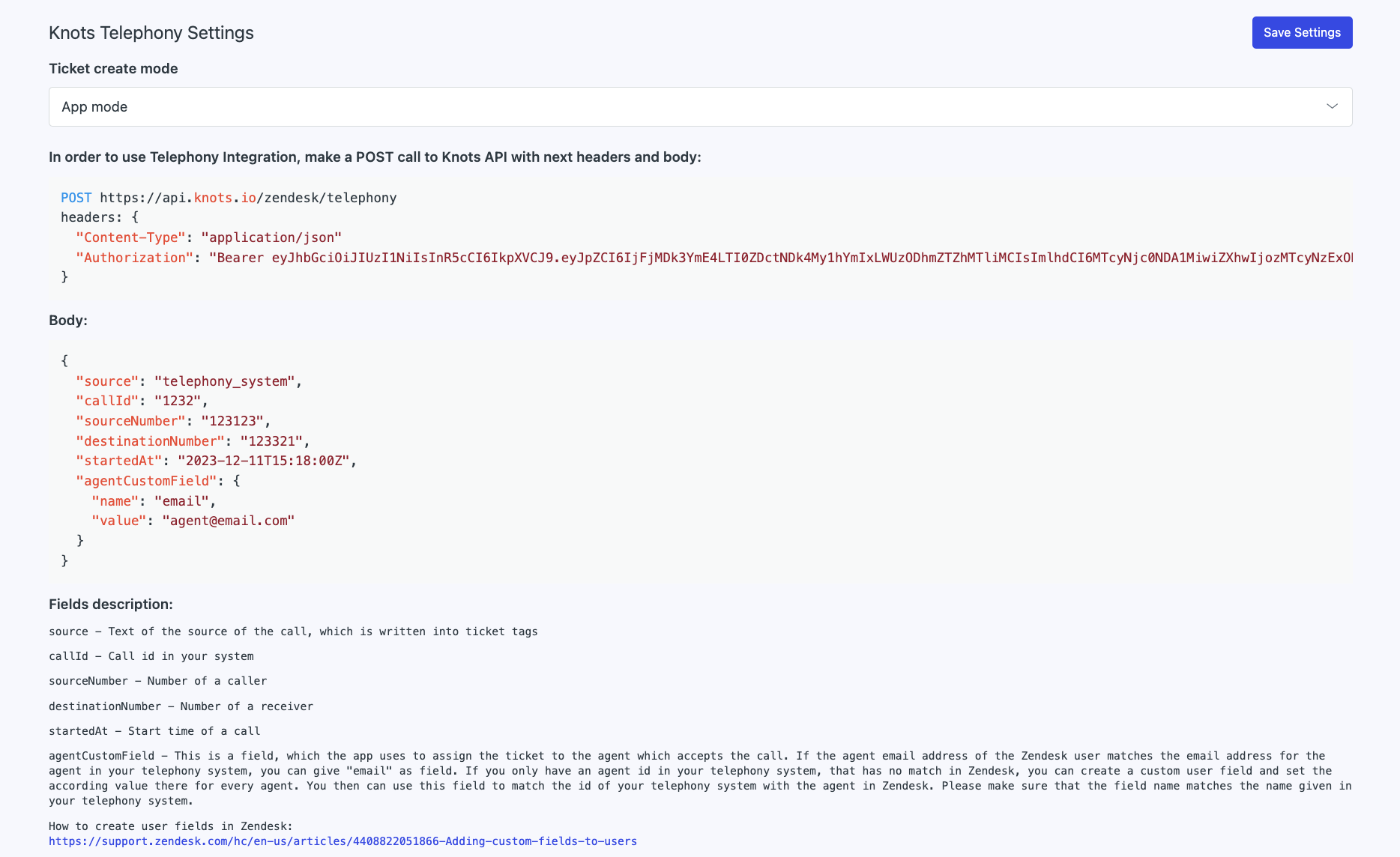Viewport: 1400px width, 857px height.
Task: Open the Zendesk custom user fields article link
Action: click(x=343, y=841)
